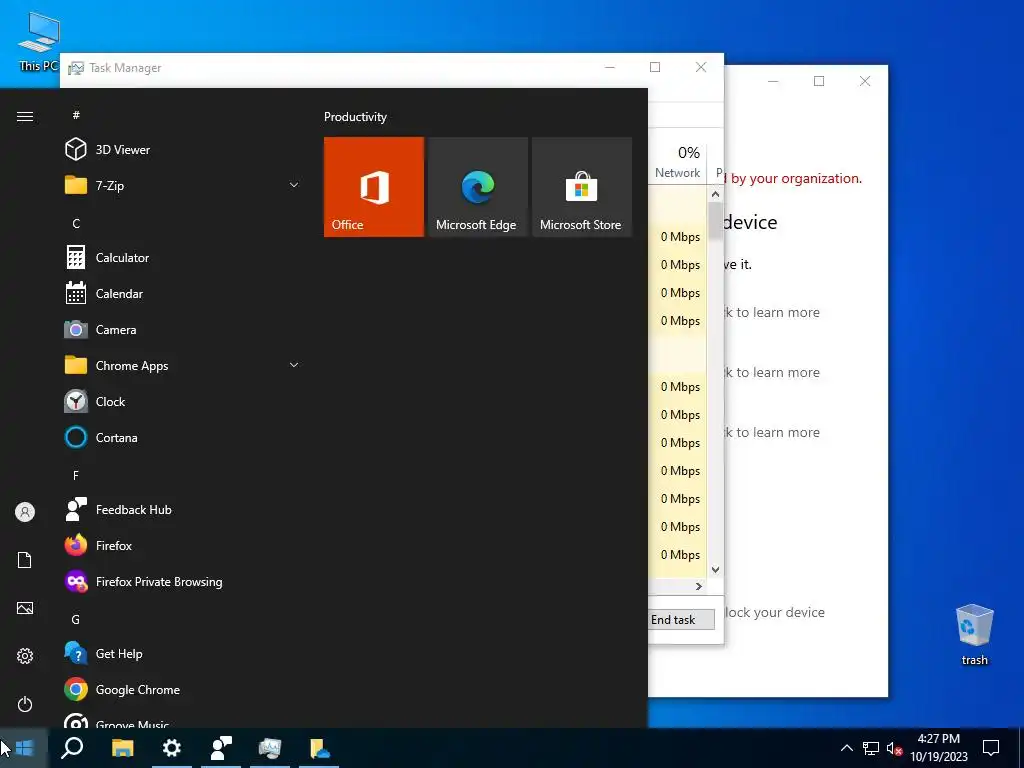Click lock your device text in rear window
This screenshot has height=768, width=1024.
click(x=775, y=612)
